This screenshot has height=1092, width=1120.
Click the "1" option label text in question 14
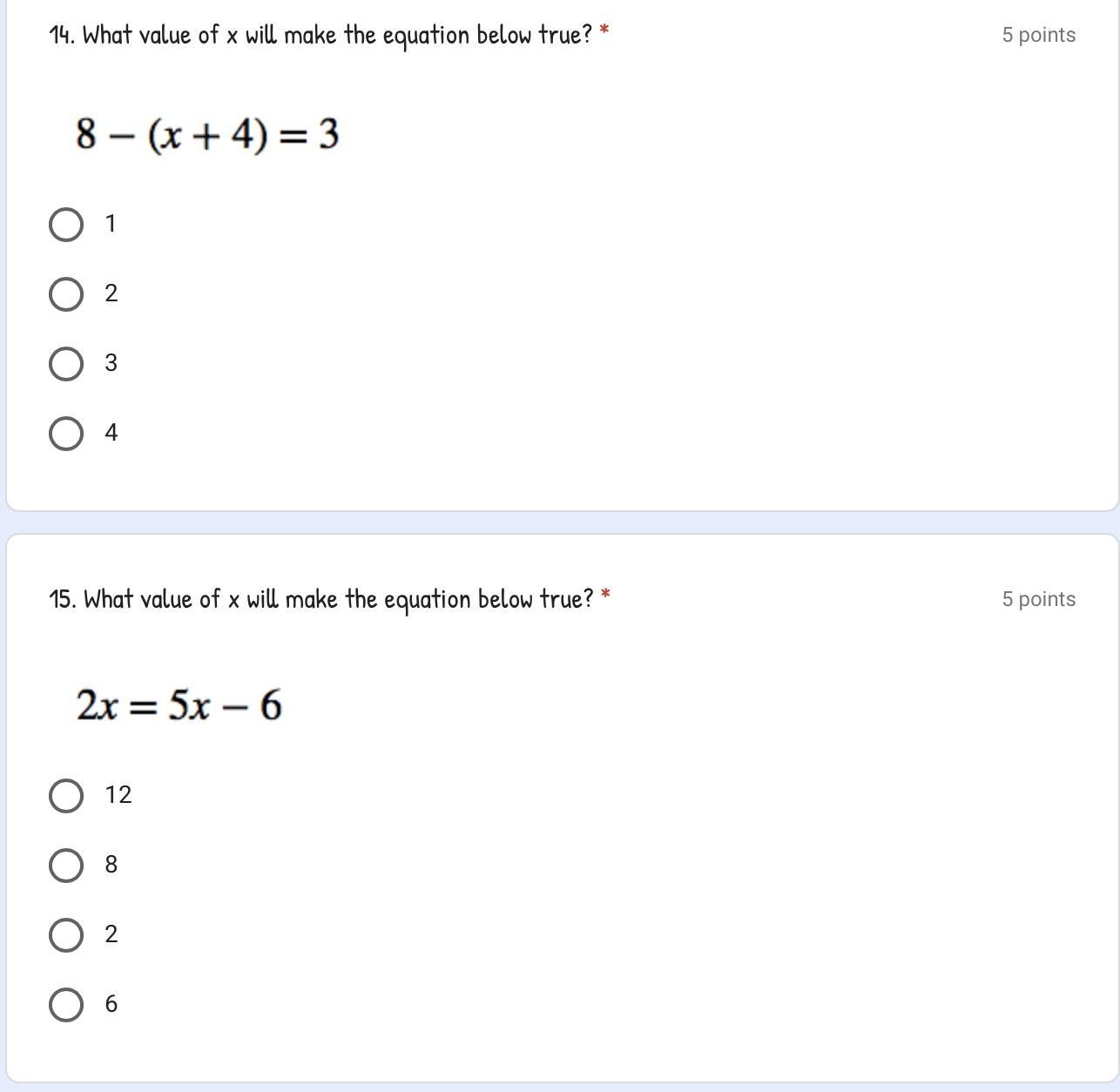point(111,224)
